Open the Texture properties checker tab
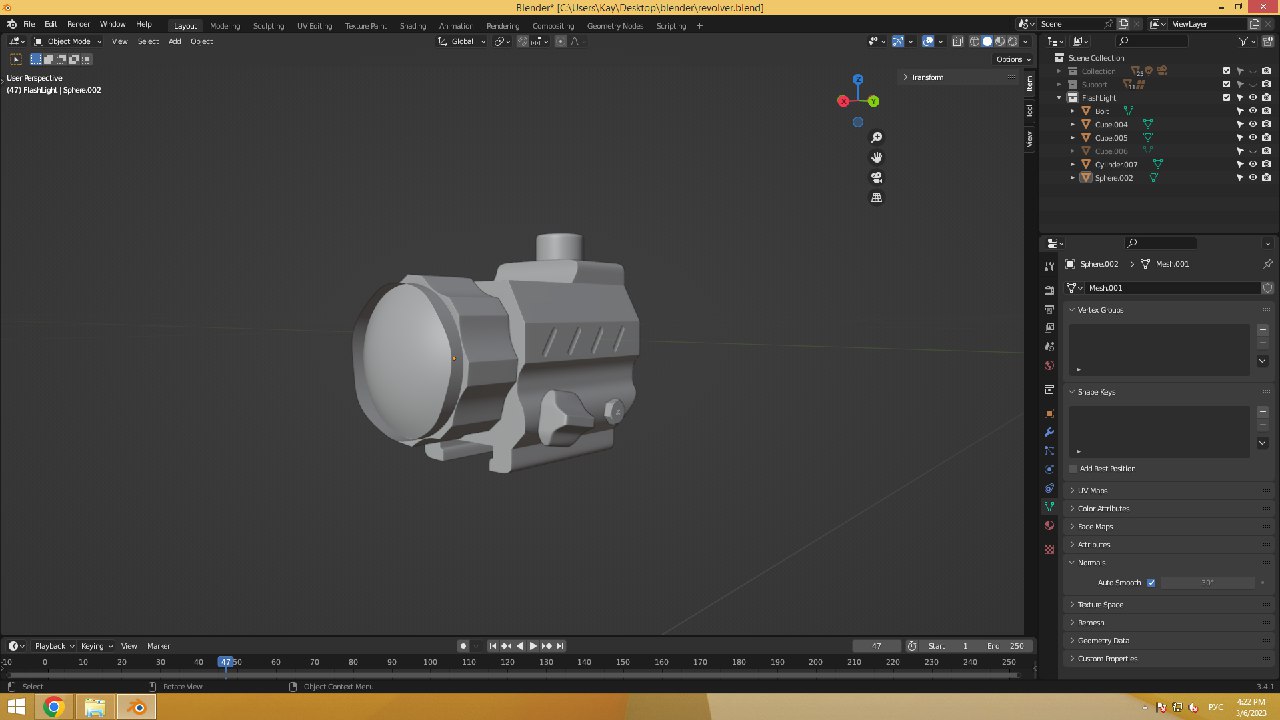This screenshot has height=720, width=1280. coord(1049,549)
